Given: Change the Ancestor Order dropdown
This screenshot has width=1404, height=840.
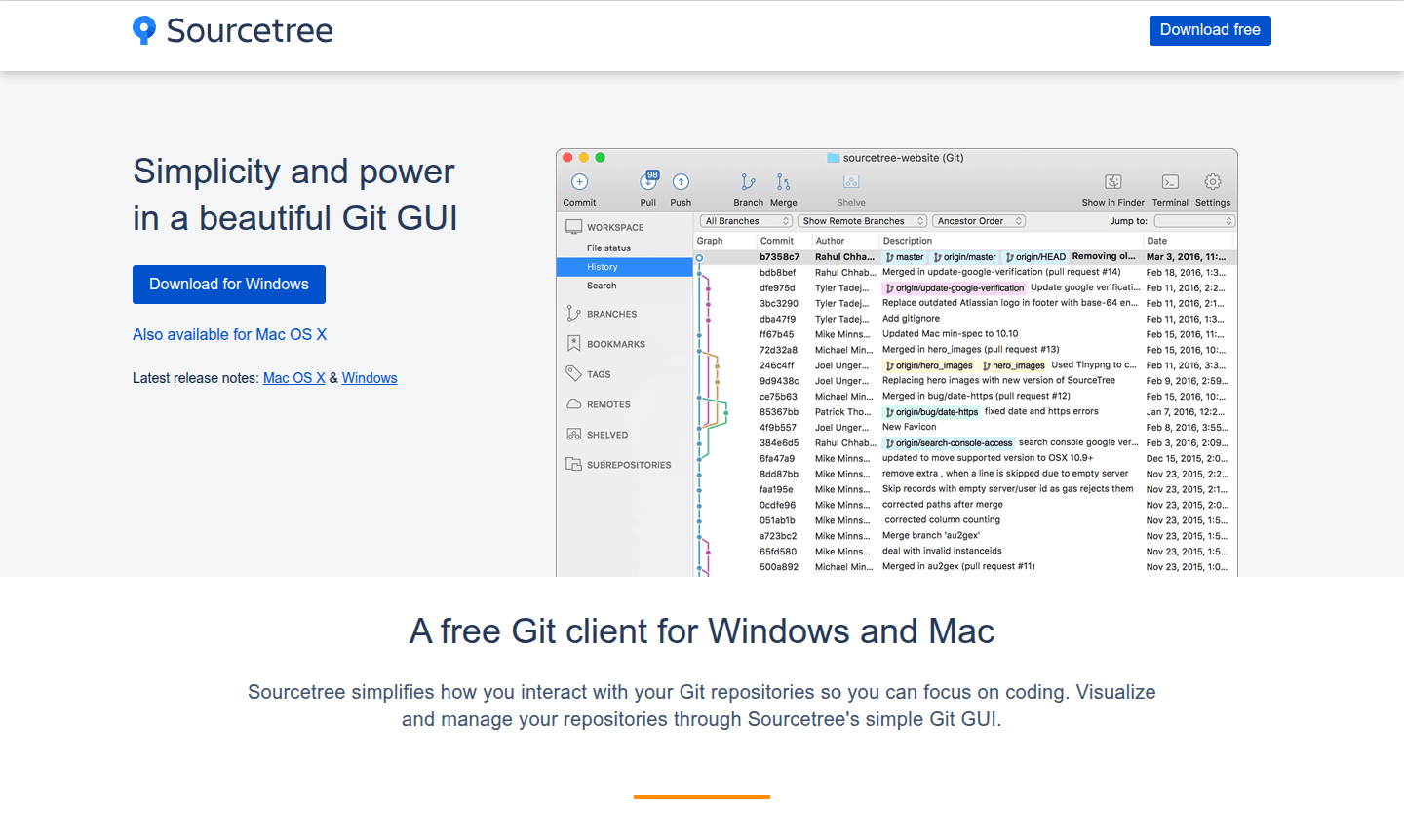Looking at the screenshot, I should coord(978,221).
